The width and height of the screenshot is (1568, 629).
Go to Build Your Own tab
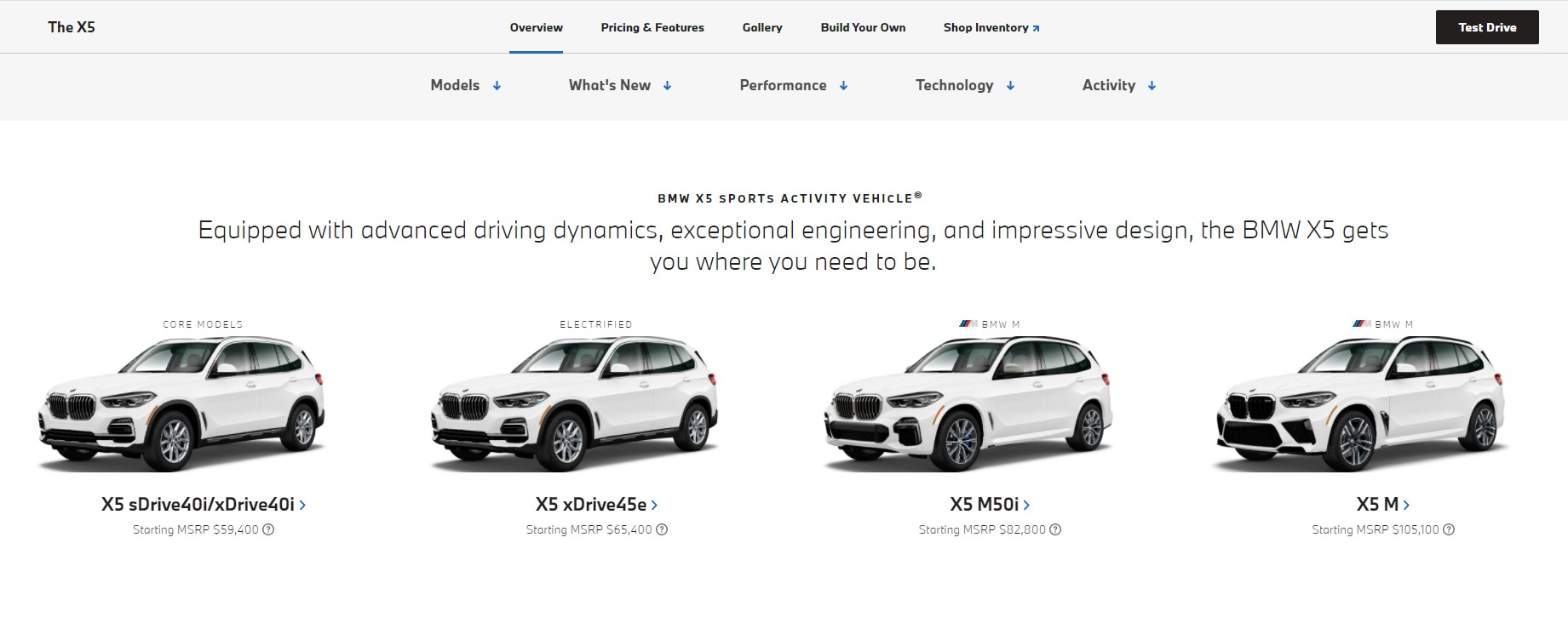point(863,27)
